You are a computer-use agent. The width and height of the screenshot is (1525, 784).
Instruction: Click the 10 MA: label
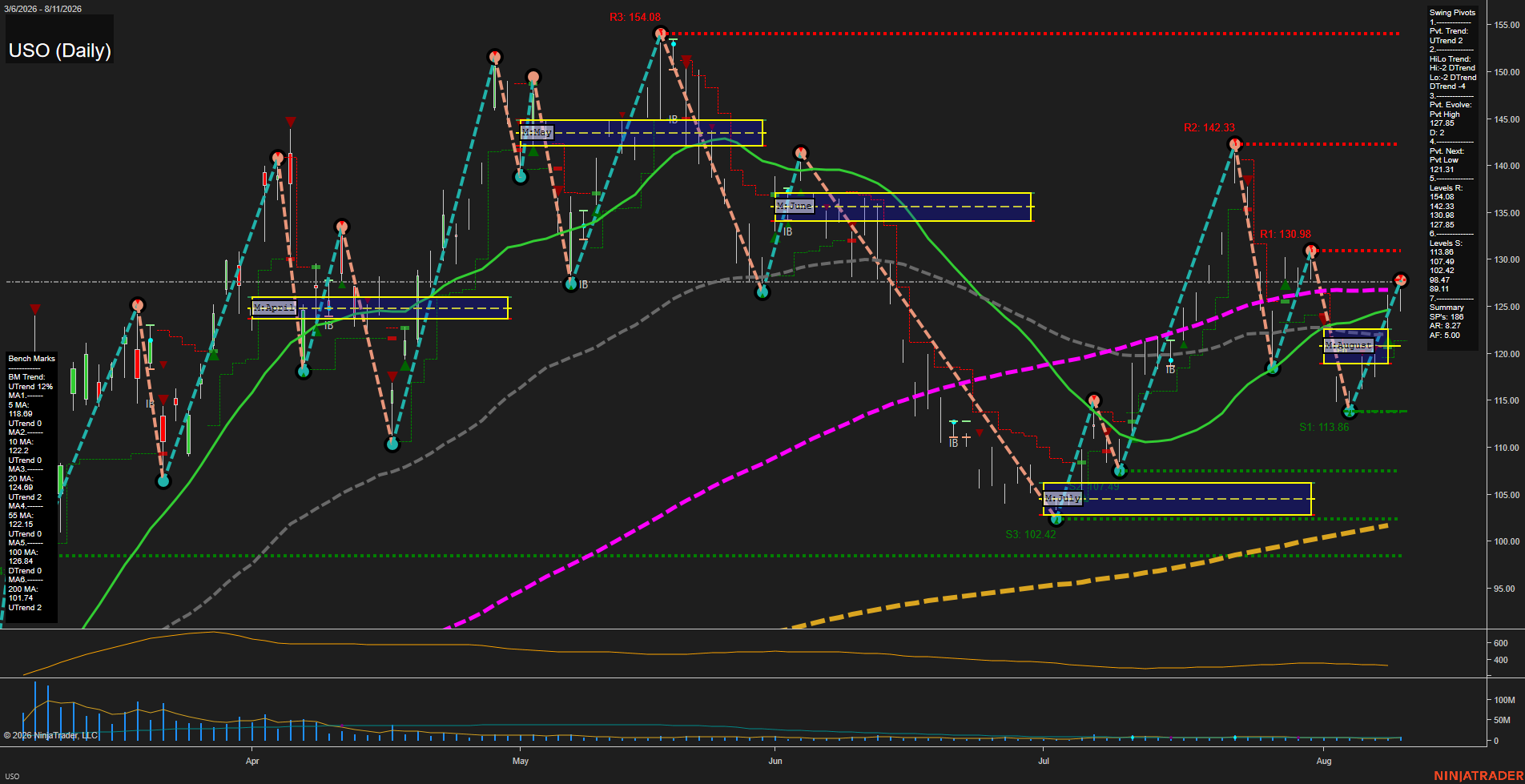tap(21, 442)
